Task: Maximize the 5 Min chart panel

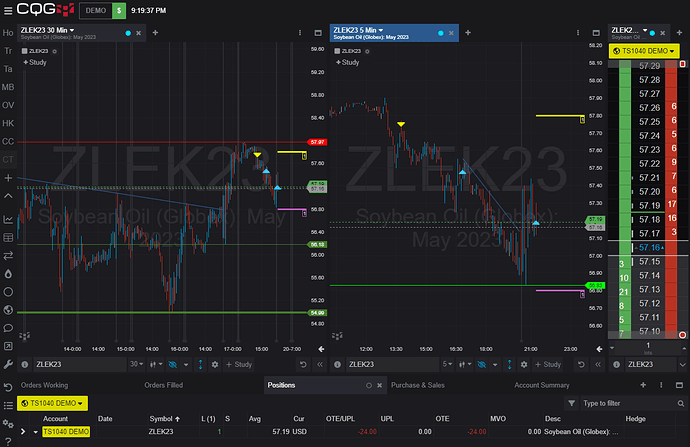Action: click(596, 33)
